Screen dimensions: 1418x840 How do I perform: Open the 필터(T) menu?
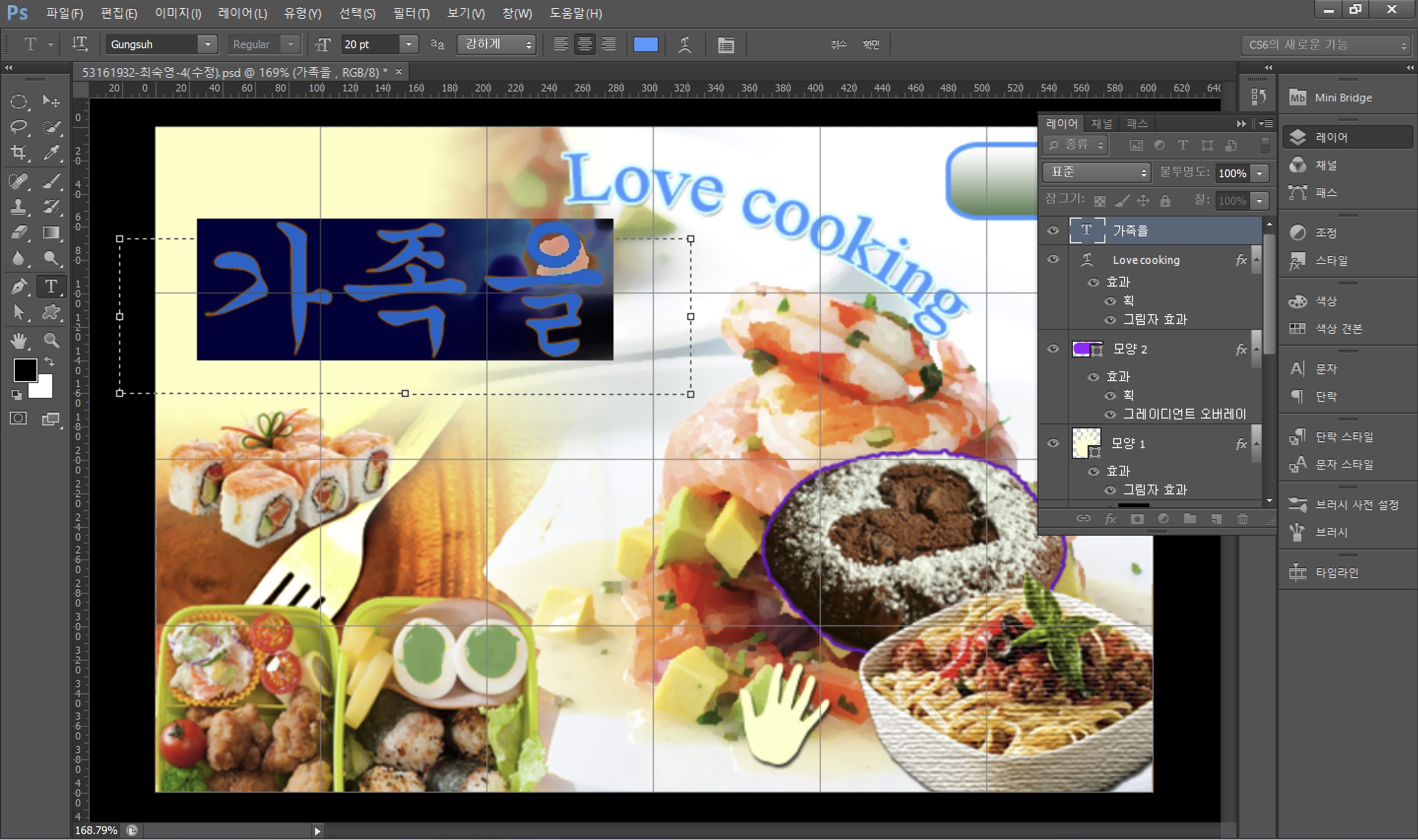click(411, 13)
